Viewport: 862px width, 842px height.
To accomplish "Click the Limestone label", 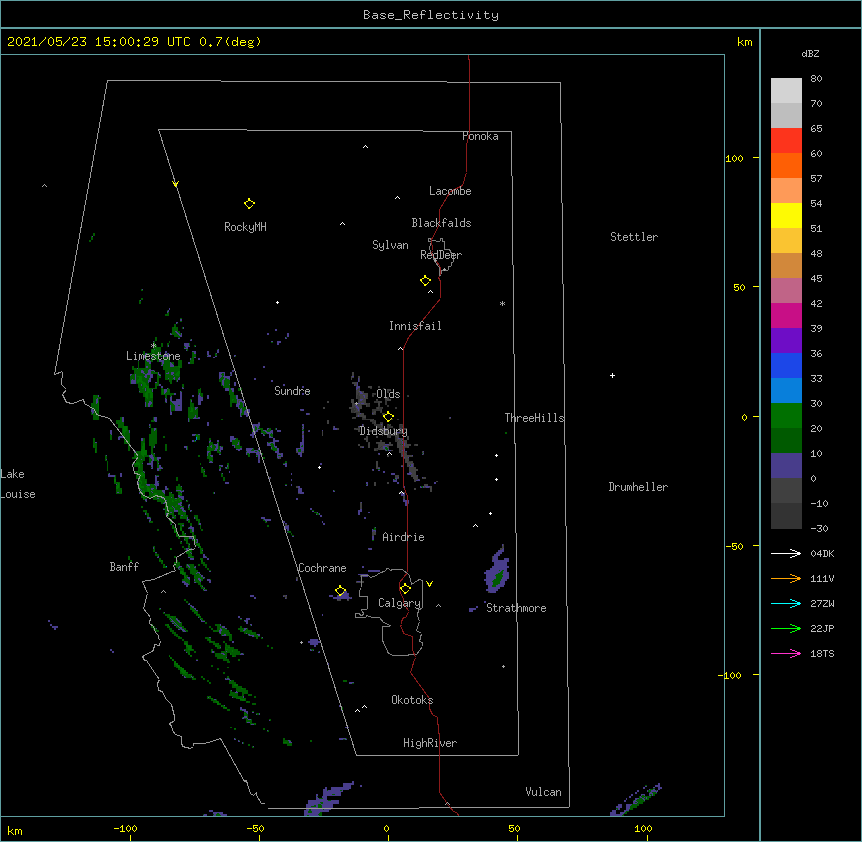I will pos(153,356).
